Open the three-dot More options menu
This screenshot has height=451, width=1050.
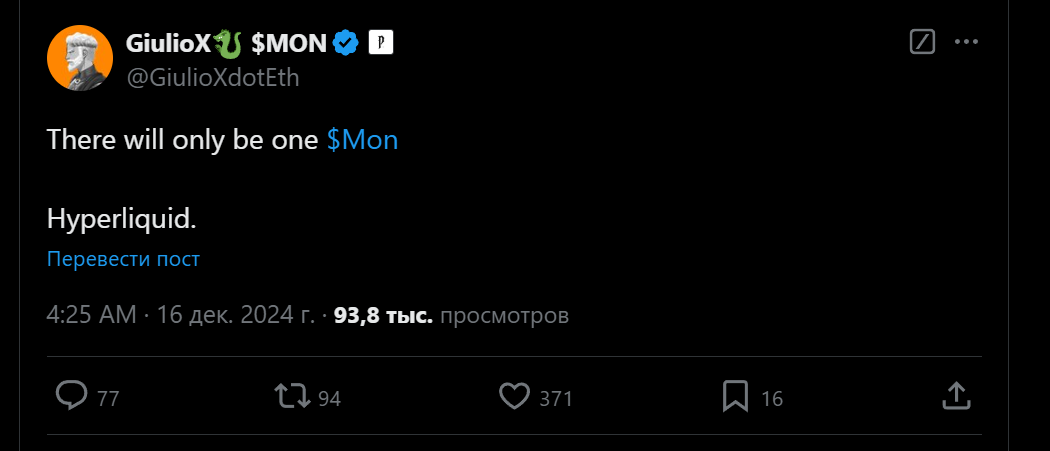click(966, 42)
